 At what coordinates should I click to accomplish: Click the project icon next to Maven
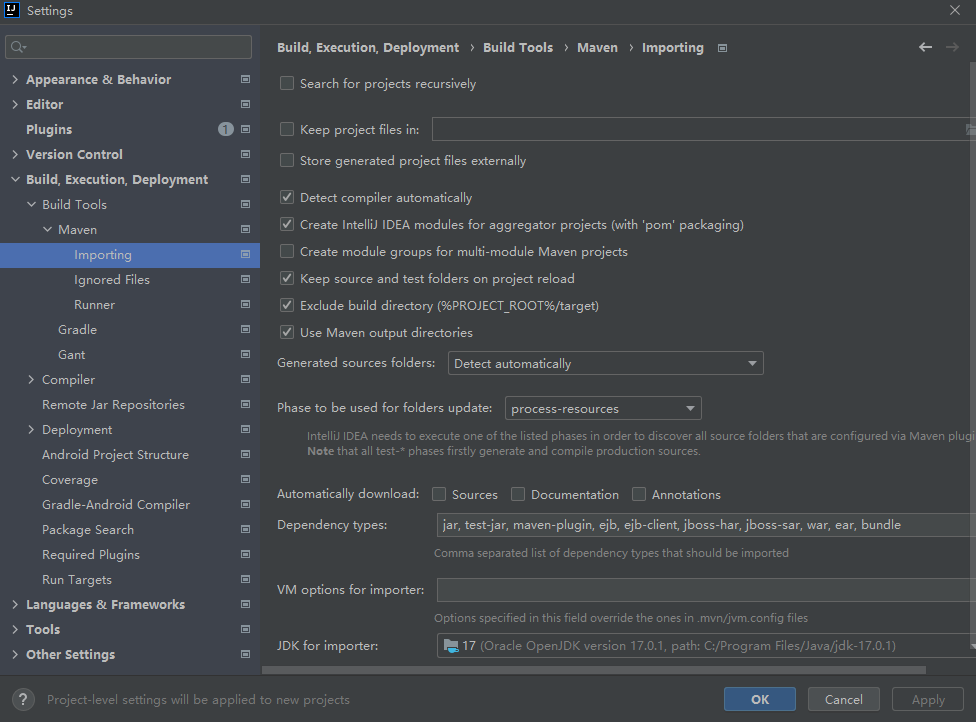[245, 229]
